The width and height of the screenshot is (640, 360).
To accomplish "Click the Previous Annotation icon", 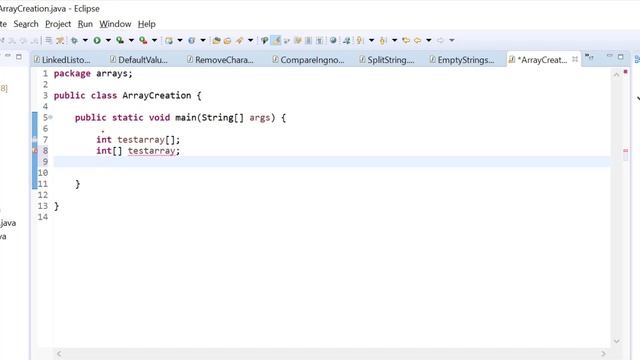I will (x=382, y=40).
